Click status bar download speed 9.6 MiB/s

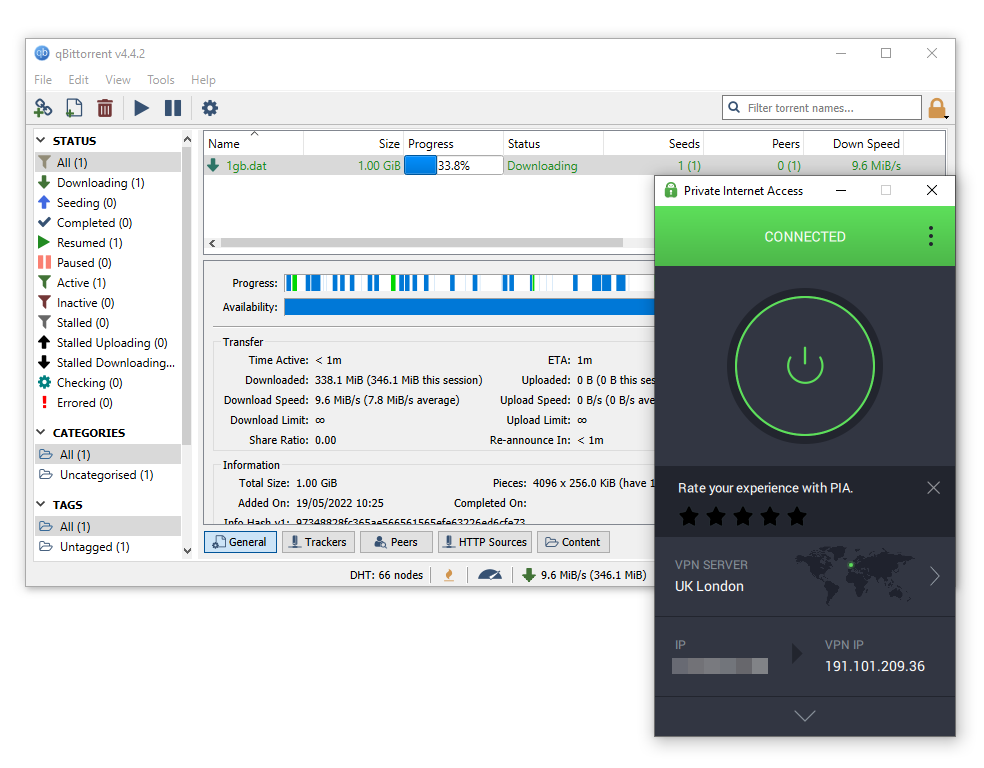click(584, 575)
